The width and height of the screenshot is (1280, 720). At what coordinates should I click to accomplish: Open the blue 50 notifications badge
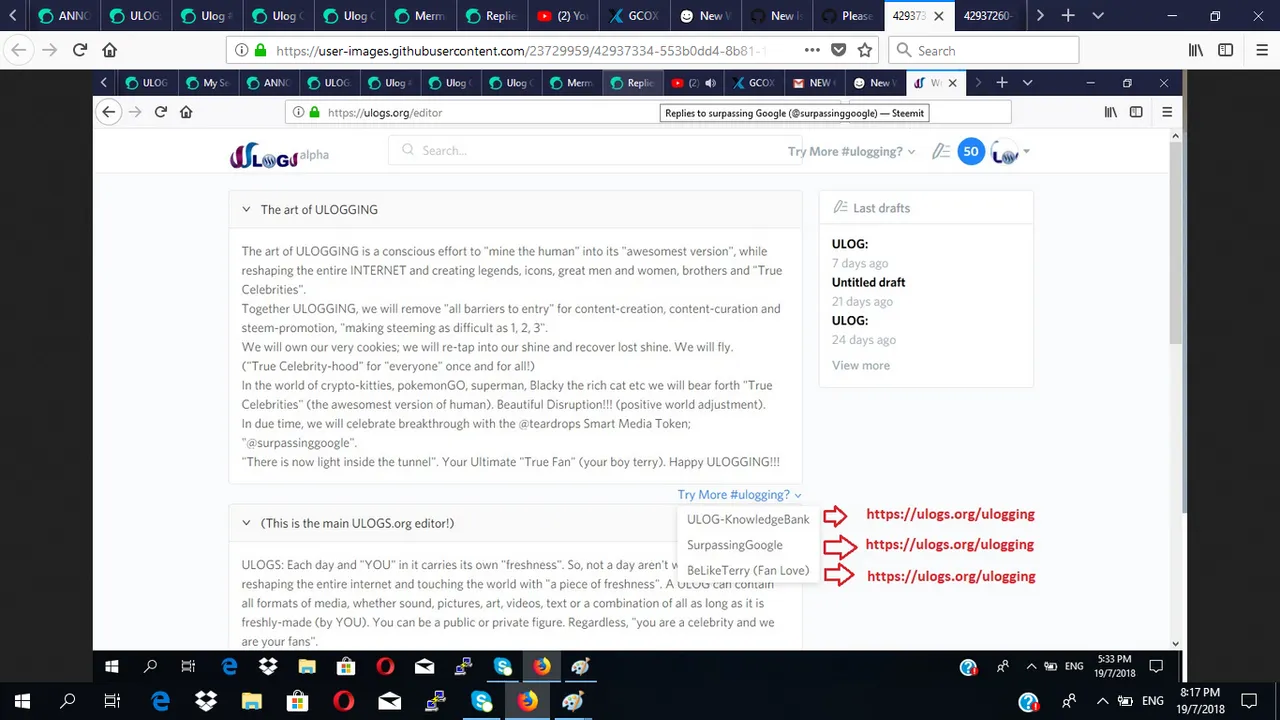971,152
